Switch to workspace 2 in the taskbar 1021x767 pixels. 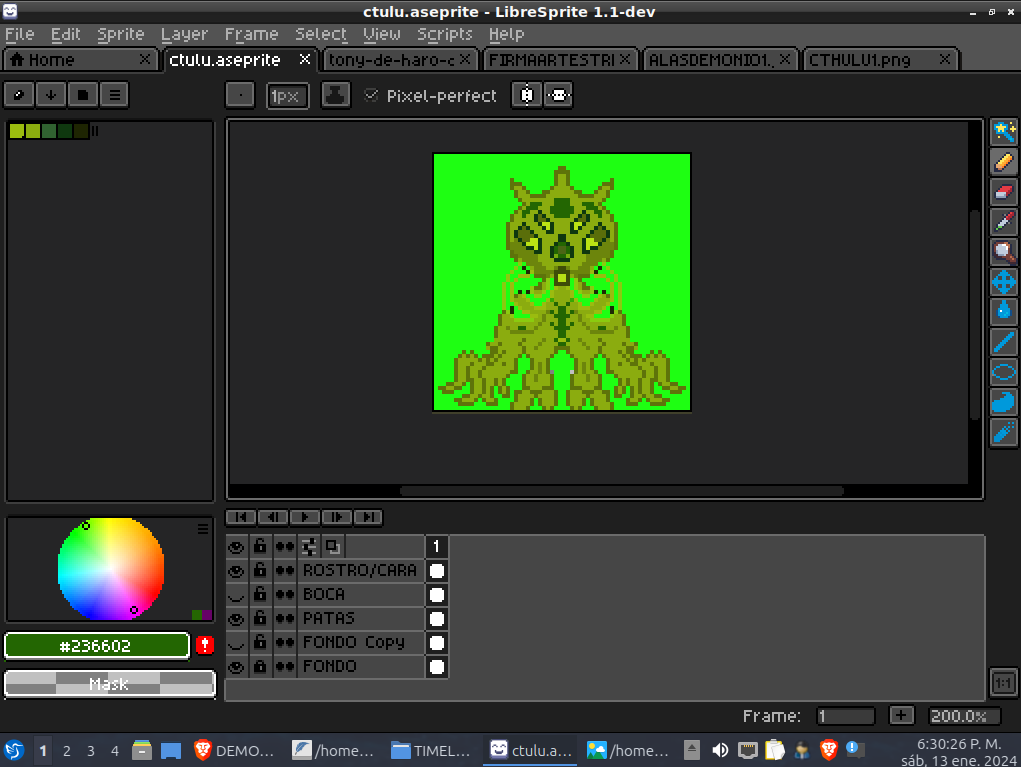(66, 751)
